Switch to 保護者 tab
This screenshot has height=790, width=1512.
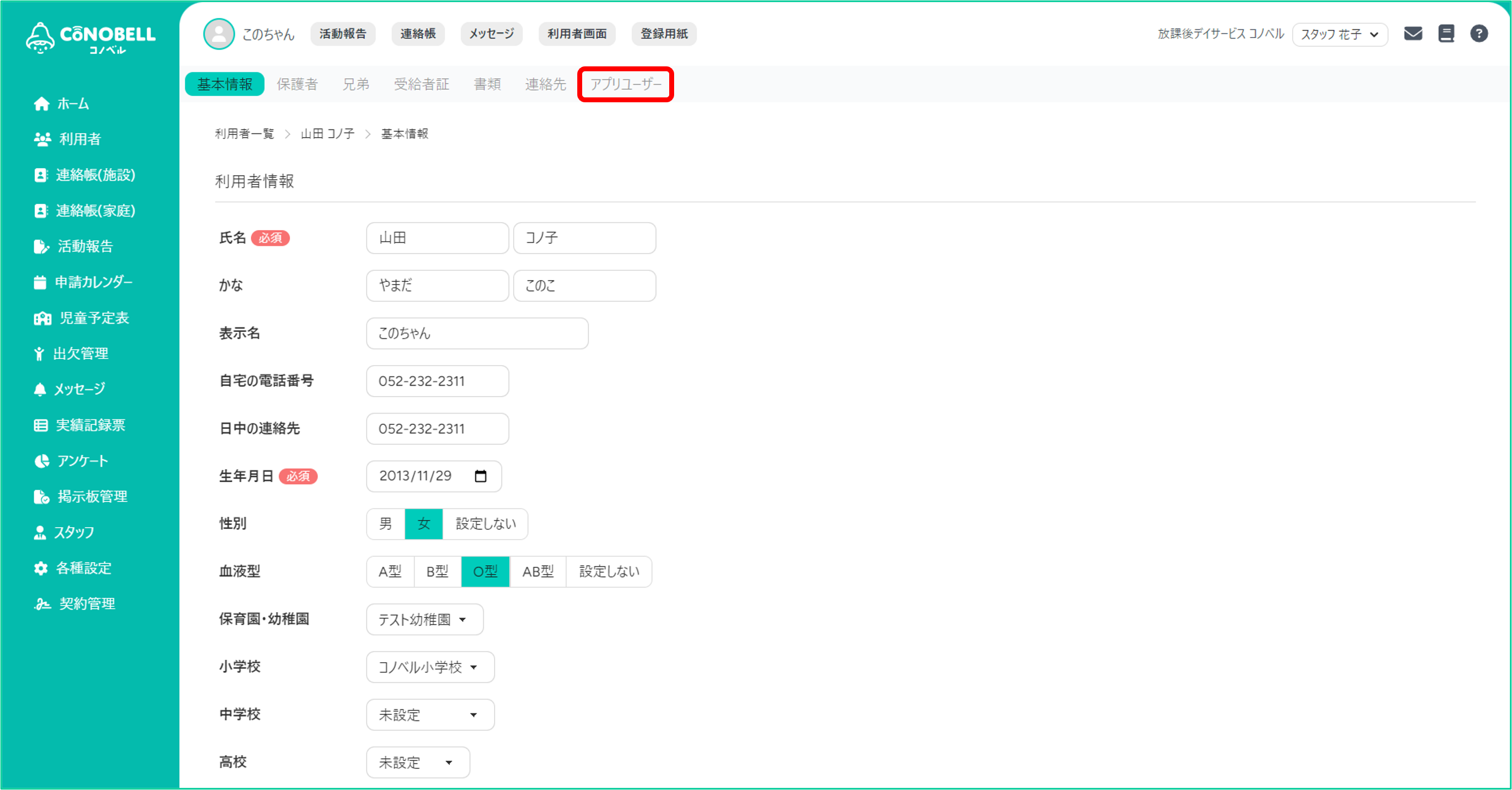[297, 84]
